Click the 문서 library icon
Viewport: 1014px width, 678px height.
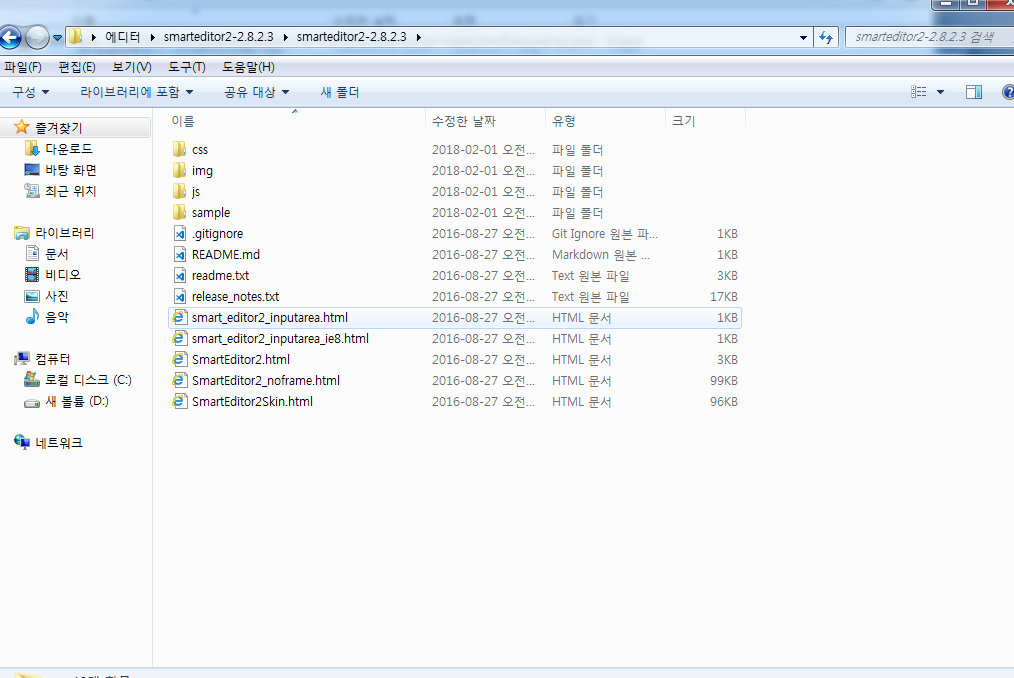(32, 254)
